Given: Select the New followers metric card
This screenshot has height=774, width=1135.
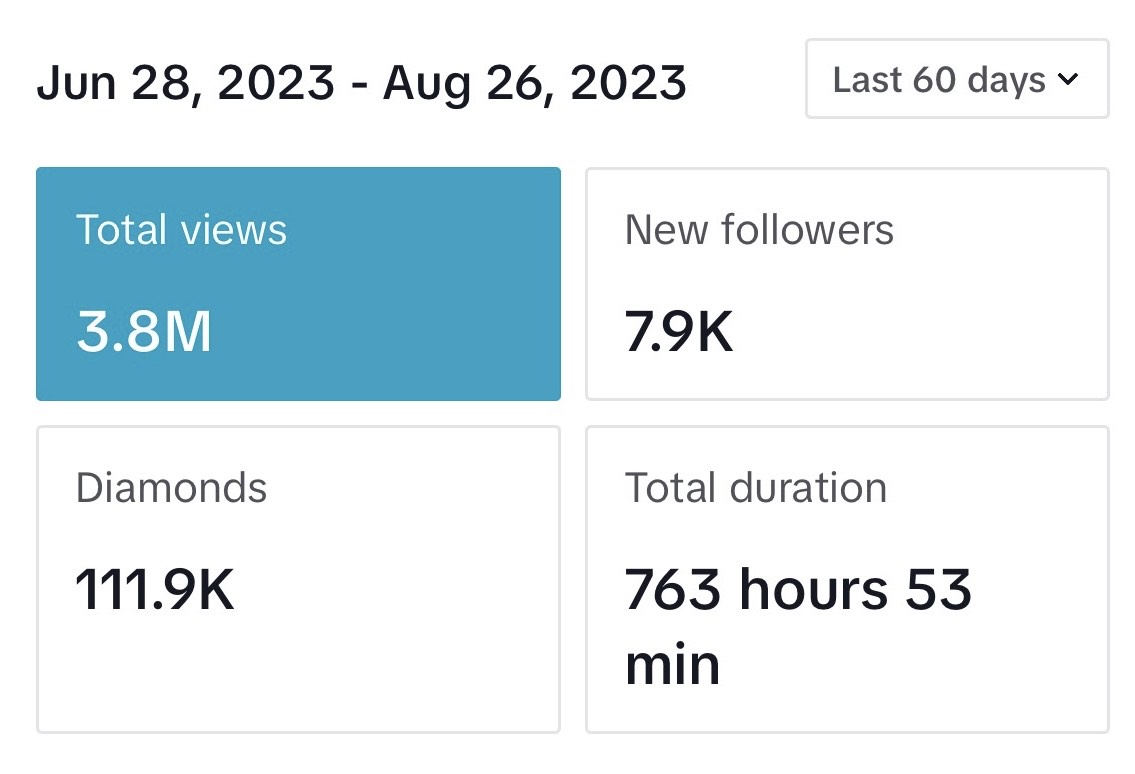Looking at the screenshot, I should pos(847,284).
